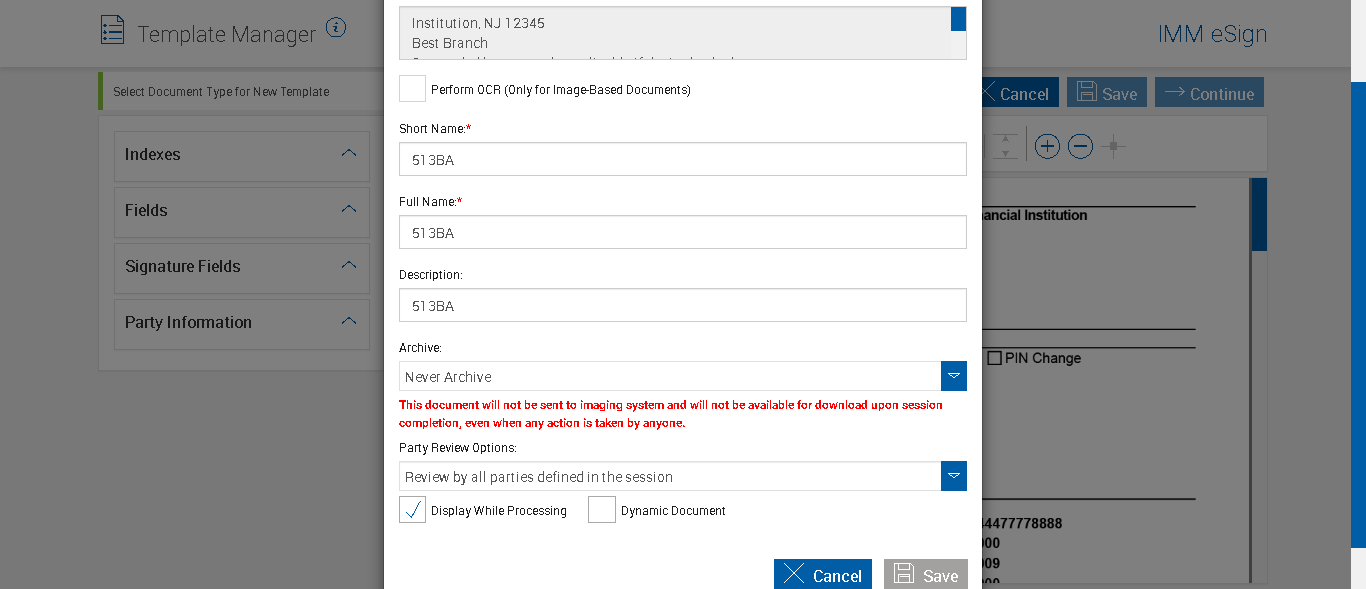The width and height of the screenshot is (1366, 589).
Task: Open the Archive dropdown
Action: tap(954, 376)
